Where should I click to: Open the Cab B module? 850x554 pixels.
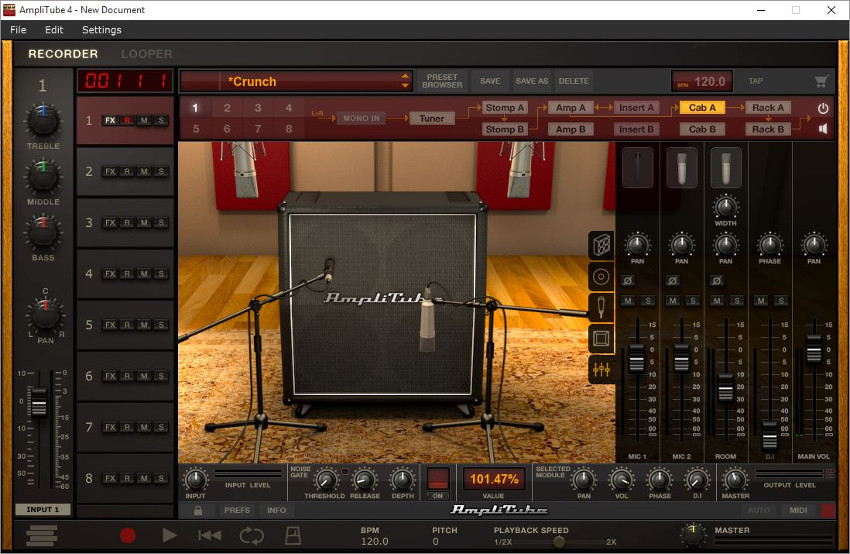(702, 129)
